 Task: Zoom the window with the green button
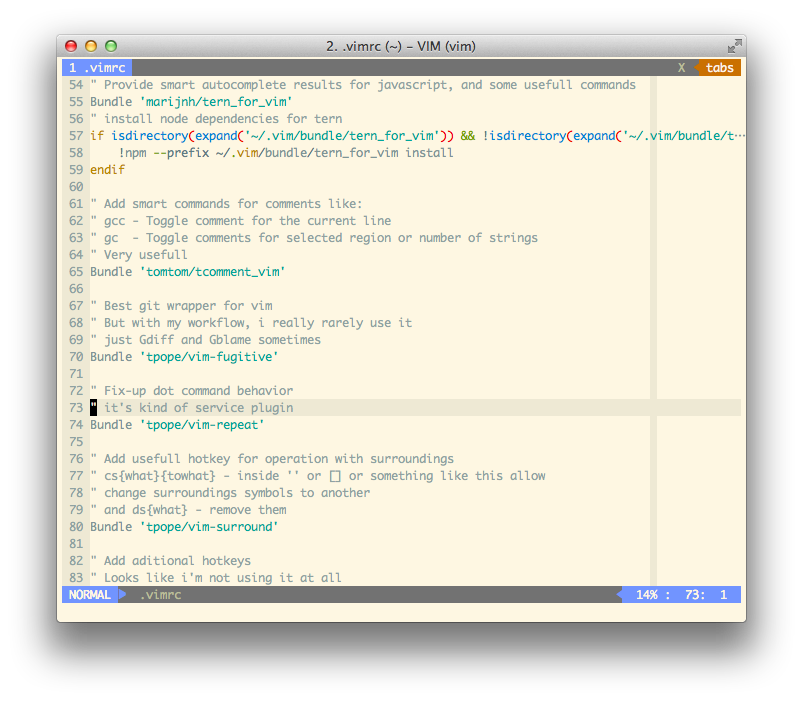pyautogui.click(x=111, y=46)
